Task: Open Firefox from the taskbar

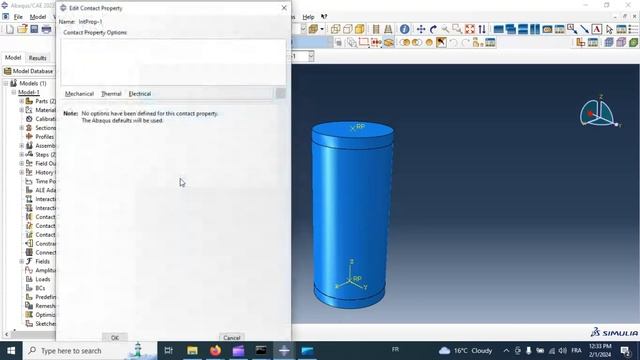Action: (216, 351)
